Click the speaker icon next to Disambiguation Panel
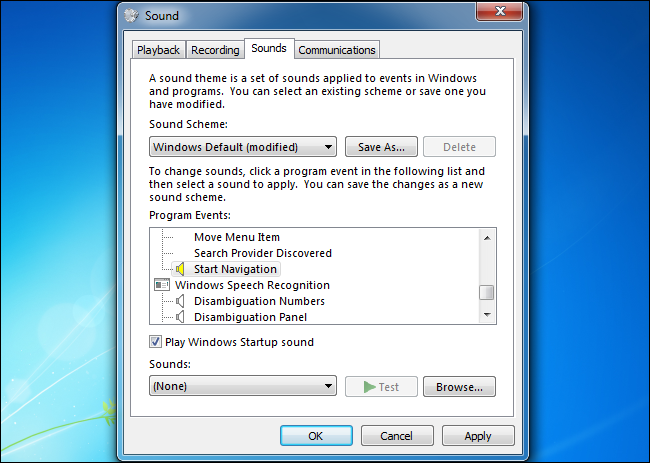This screenshot has width=650, height=463. [x=179, y=317]
